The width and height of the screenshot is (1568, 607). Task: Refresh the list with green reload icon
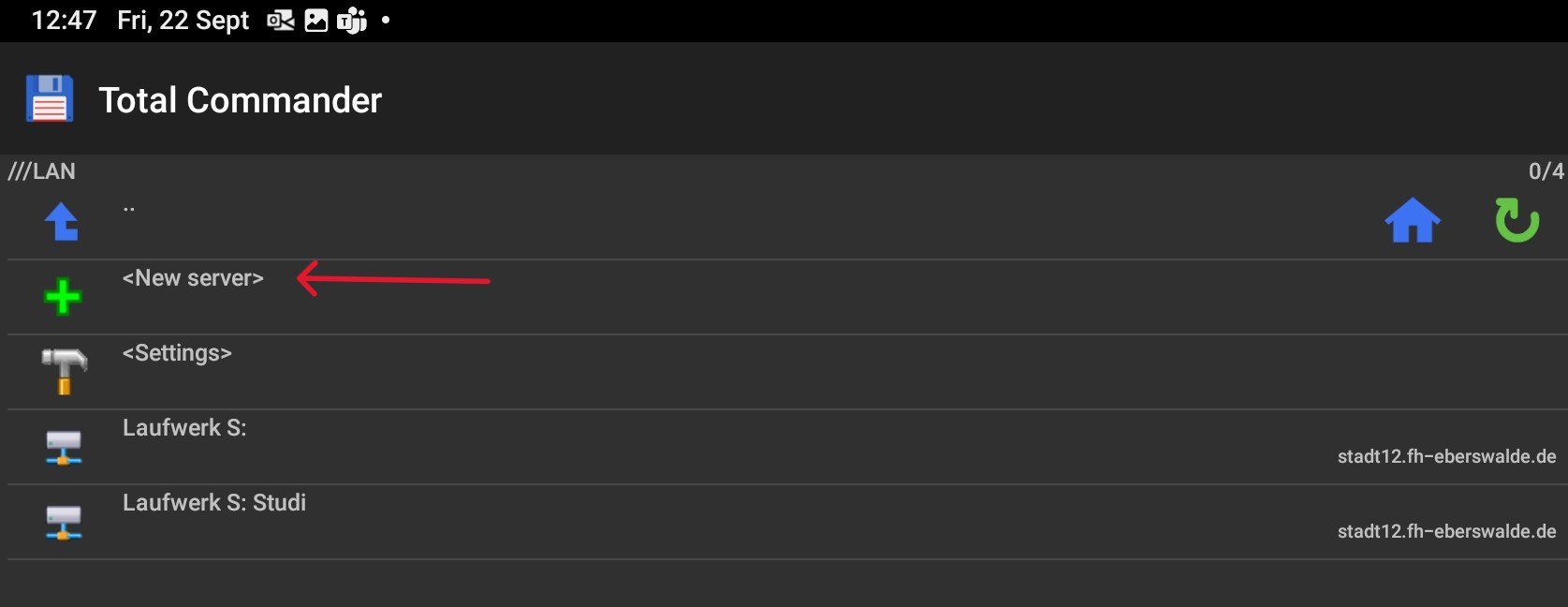[1517, 220]
